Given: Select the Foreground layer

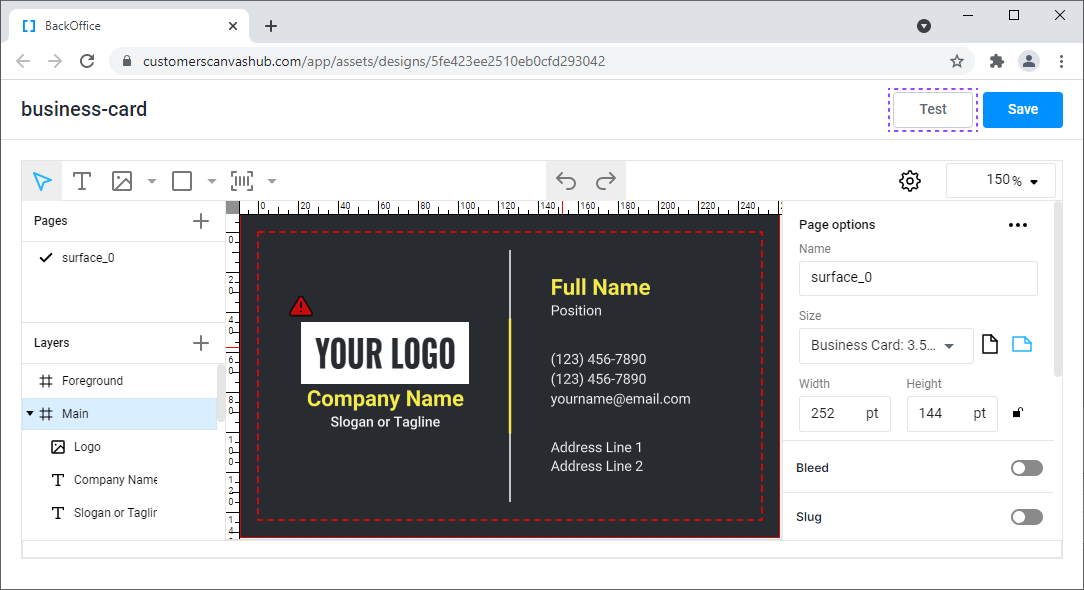Looking at the screenshot, I should (92, 381).
